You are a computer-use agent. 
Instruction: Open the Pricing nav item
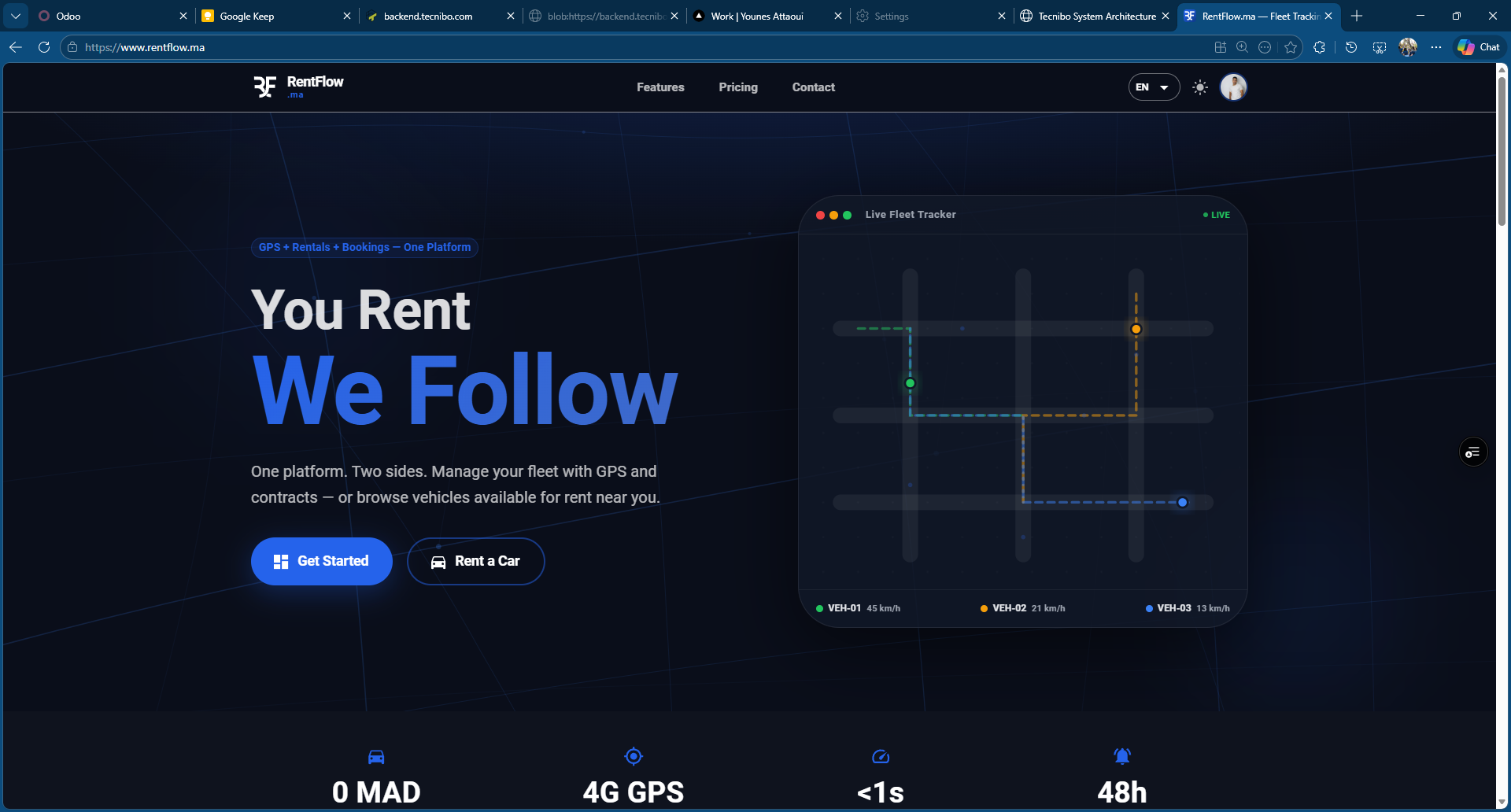coord(738,87)
